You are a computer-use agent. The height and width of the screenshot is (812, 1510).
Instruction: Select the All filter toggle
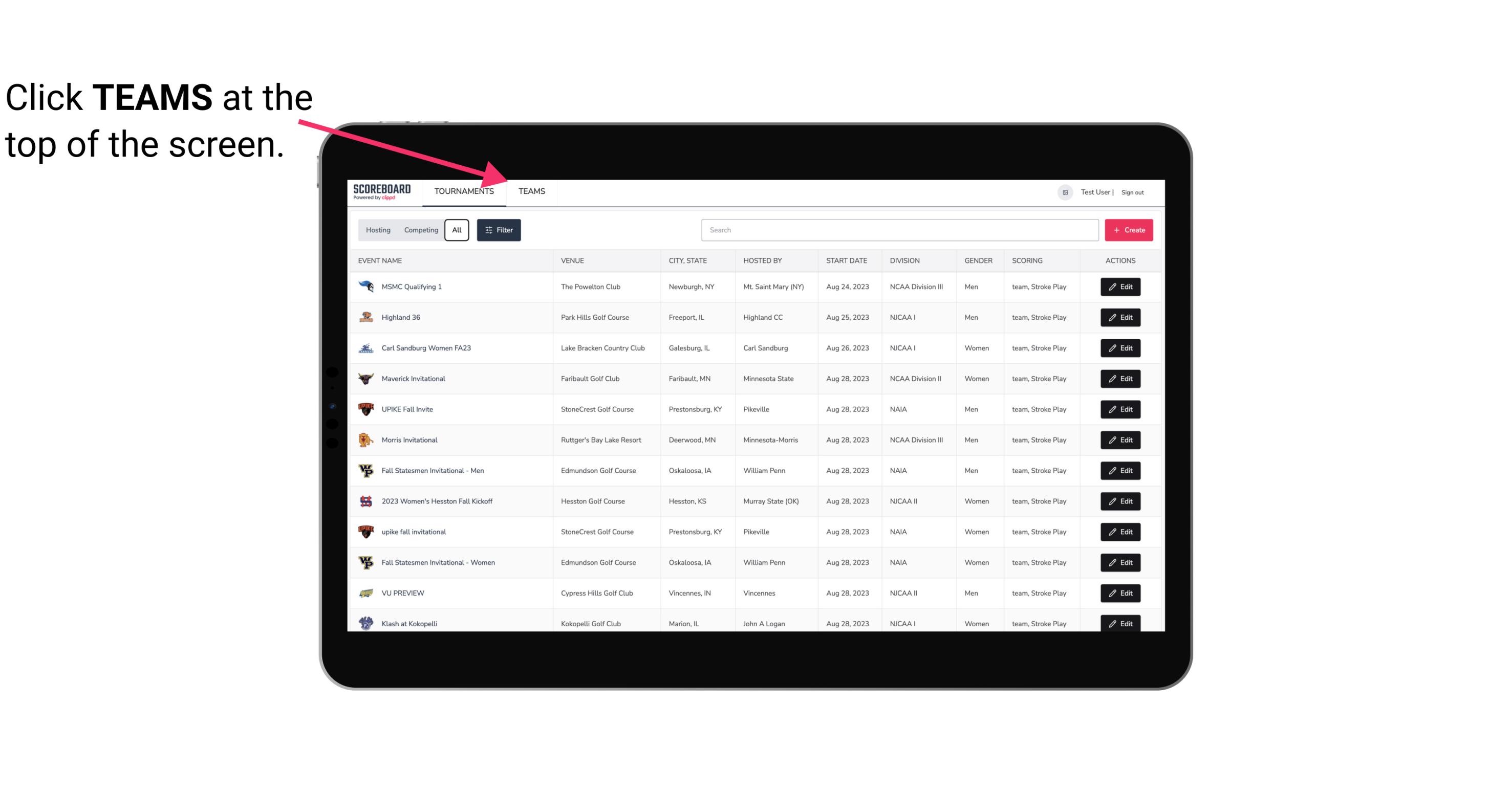coord(456,229)
